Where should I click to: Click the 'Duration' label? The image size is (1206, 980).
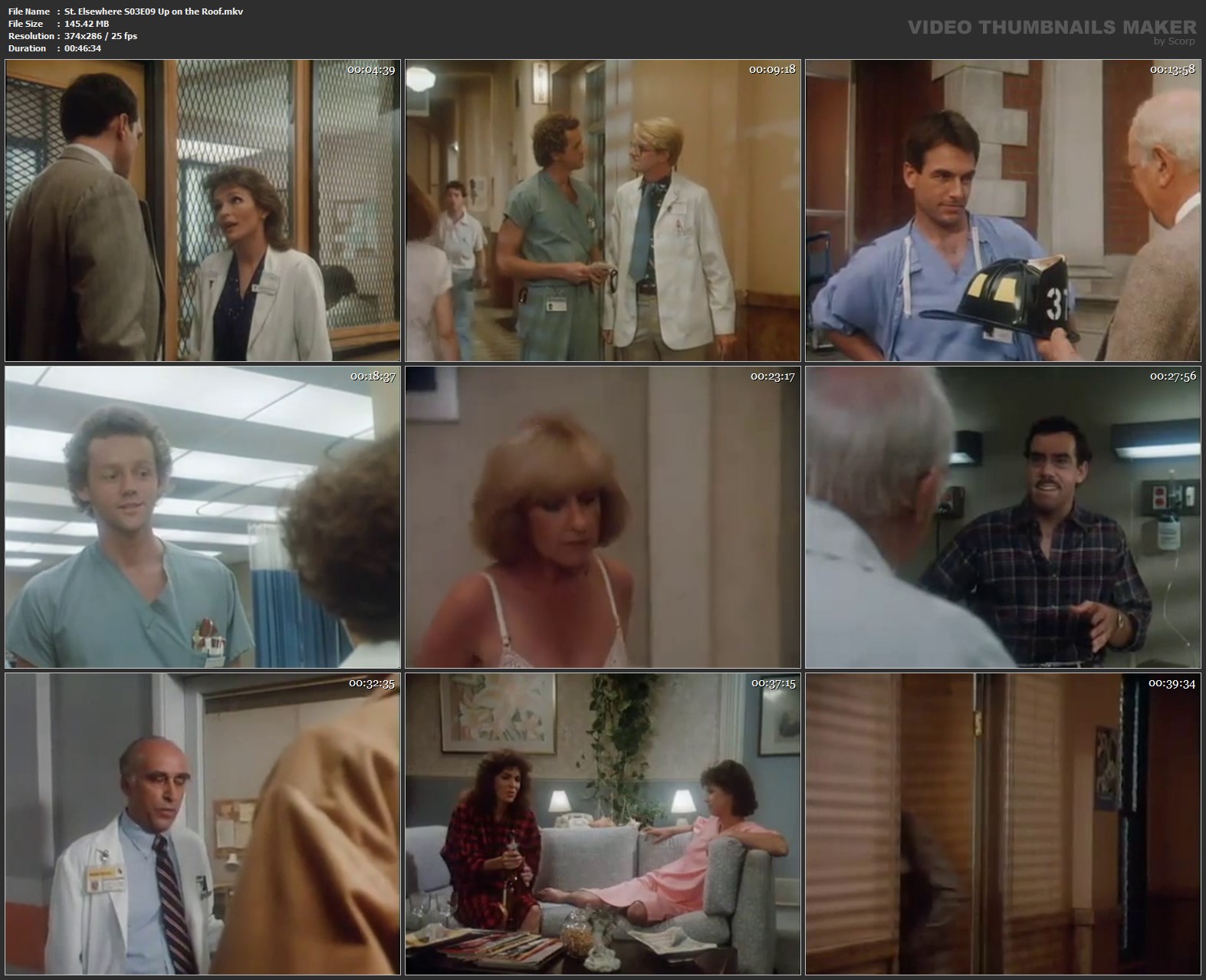pyautogui.click(x=27, y=48)
